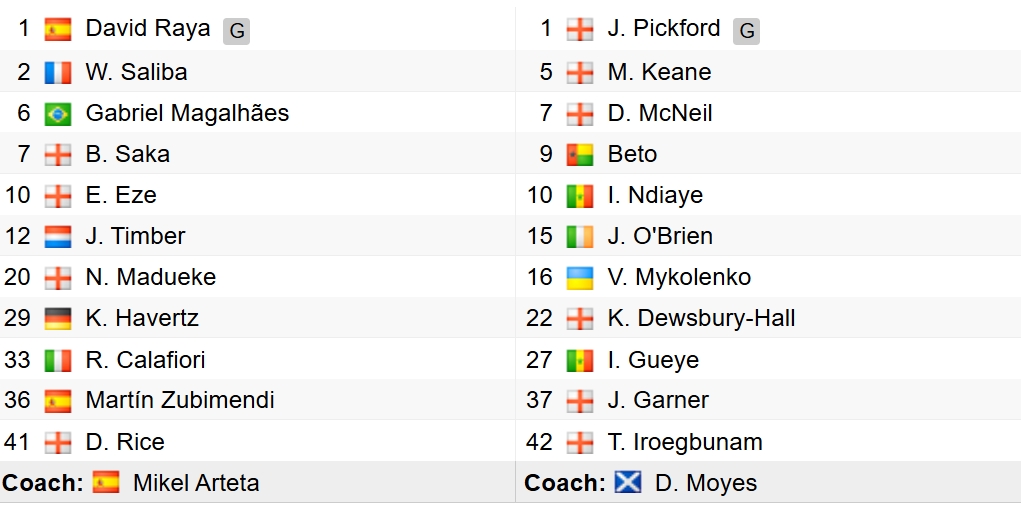This screenshot has width=1021, height=505.
Task: Click the Guinea-Bissau flag beside Beto
Action: pos(580,155)
